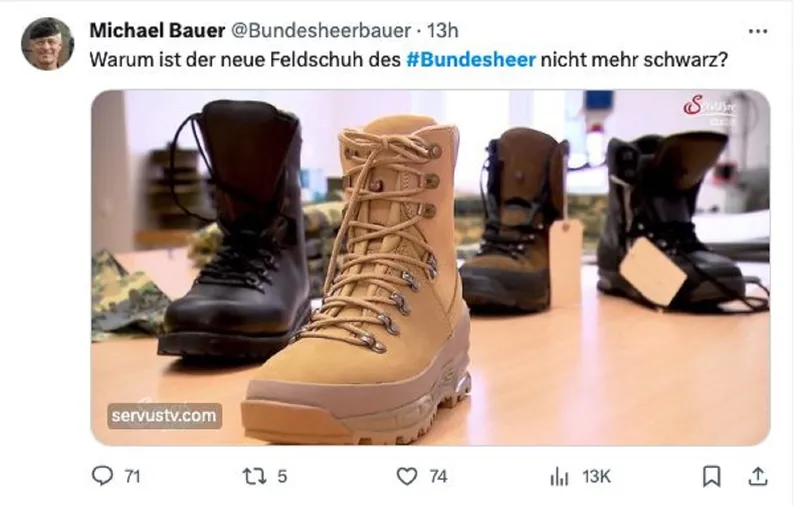Open the share upload icon
This screenshot has height=505, width=800.
tap(758, 476)
